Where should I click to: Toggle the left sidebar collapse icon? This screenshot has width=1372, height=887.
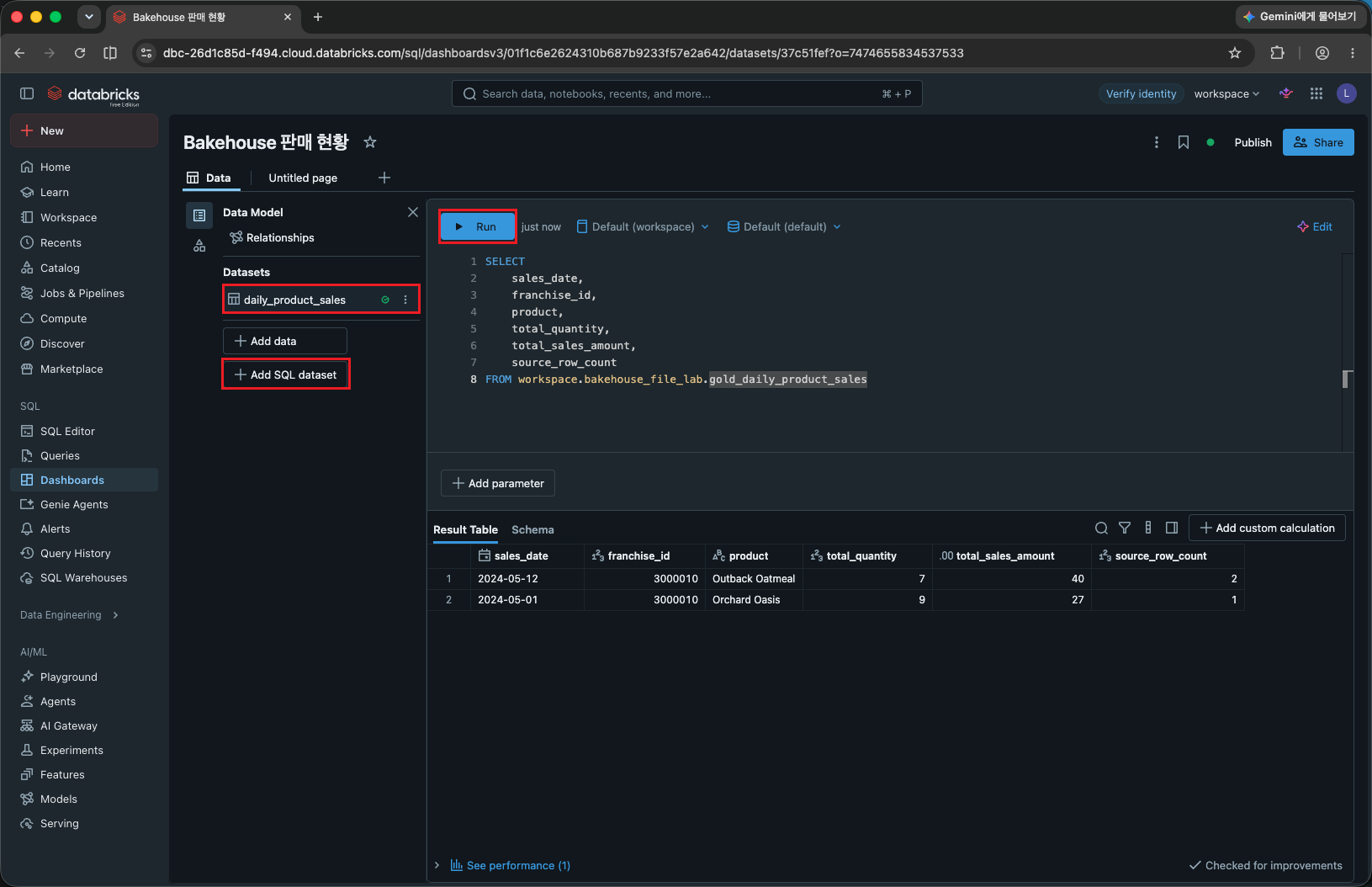click(x=27, y=93)
